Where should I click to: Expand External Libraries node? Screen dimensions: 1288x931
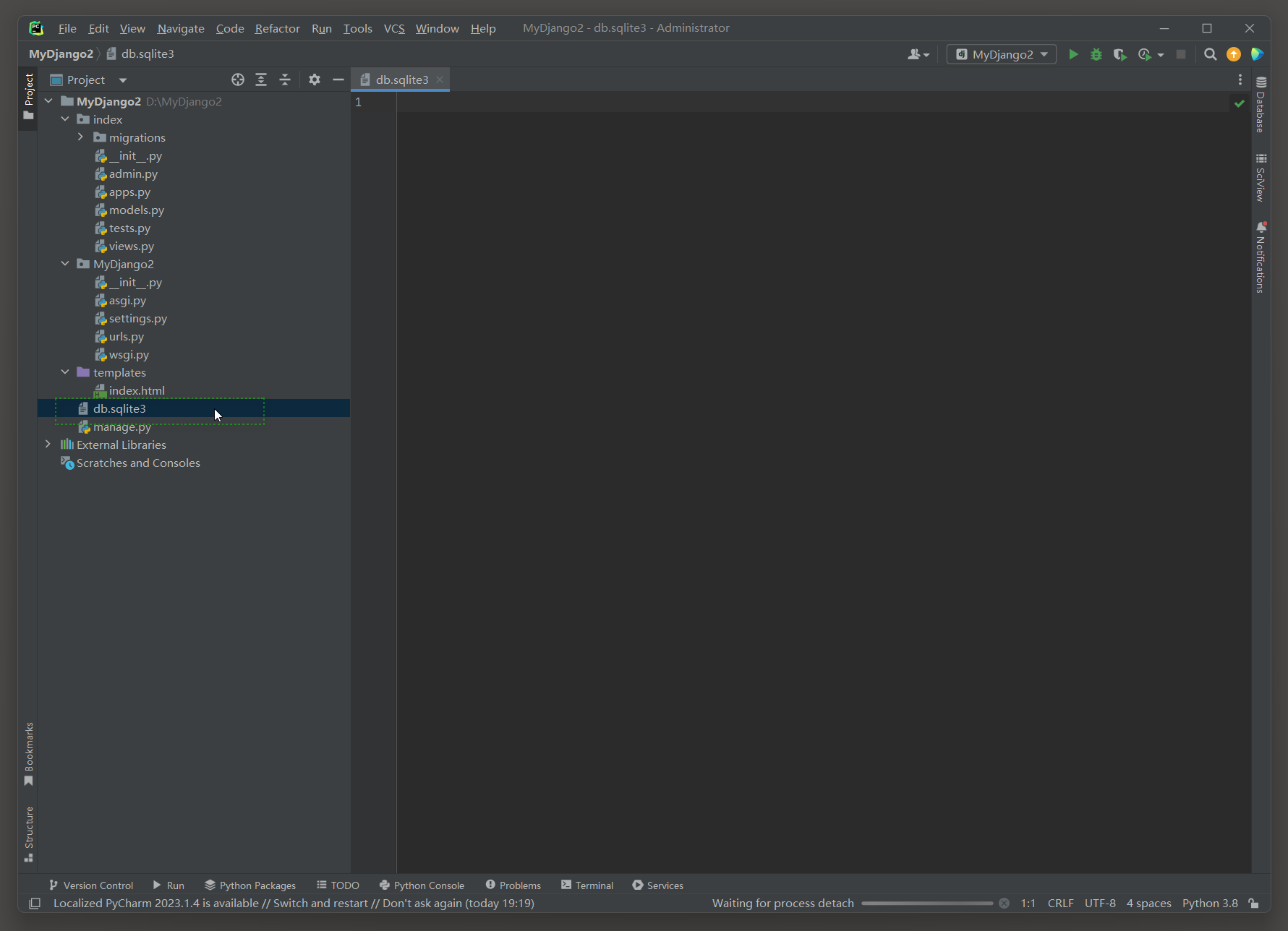[x=48, y=445]
